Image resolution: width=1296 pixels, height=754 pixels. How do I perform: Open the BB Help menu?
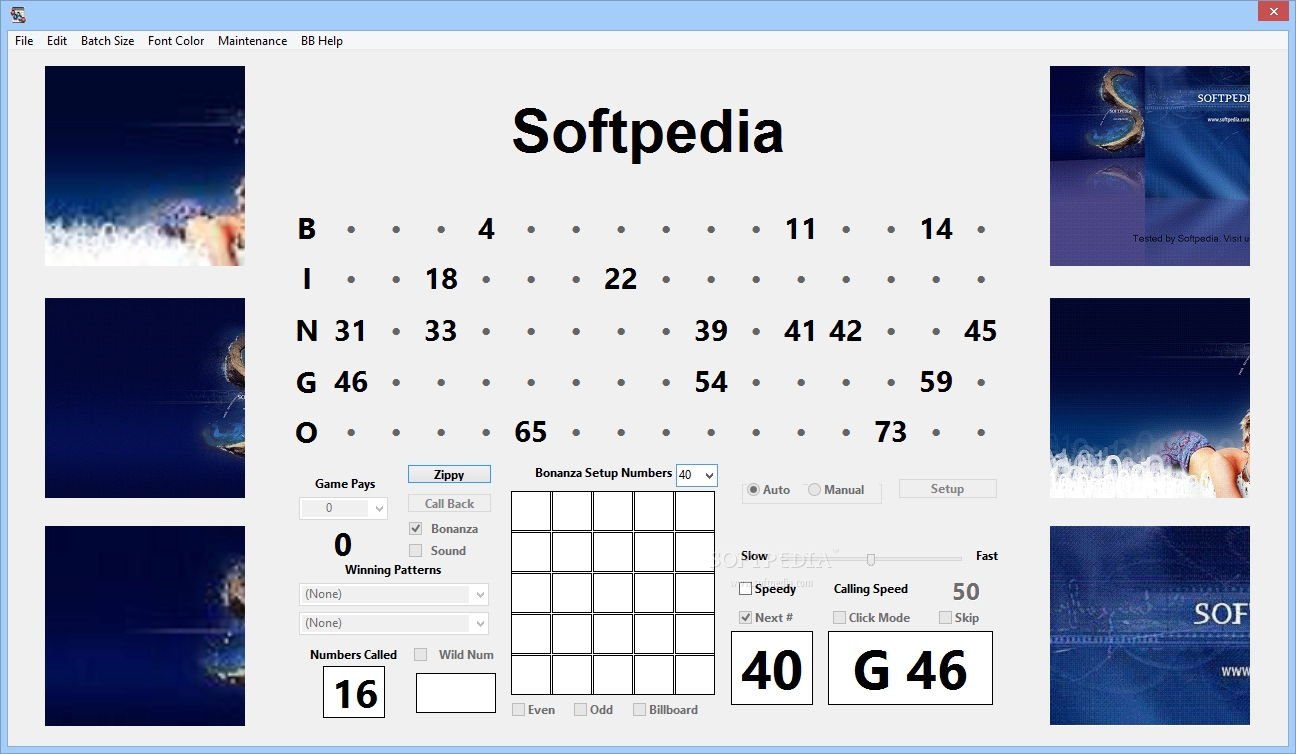pos(322,41)
